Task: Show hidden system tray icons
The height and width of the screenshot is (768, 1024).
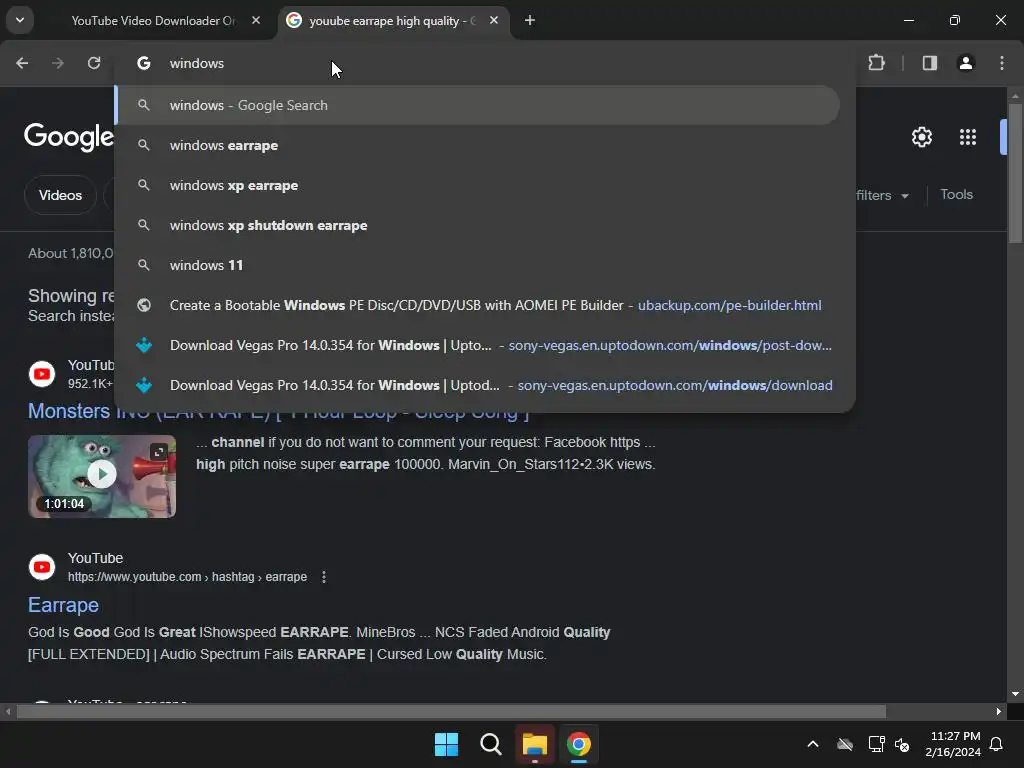Action: click(813, 744)
